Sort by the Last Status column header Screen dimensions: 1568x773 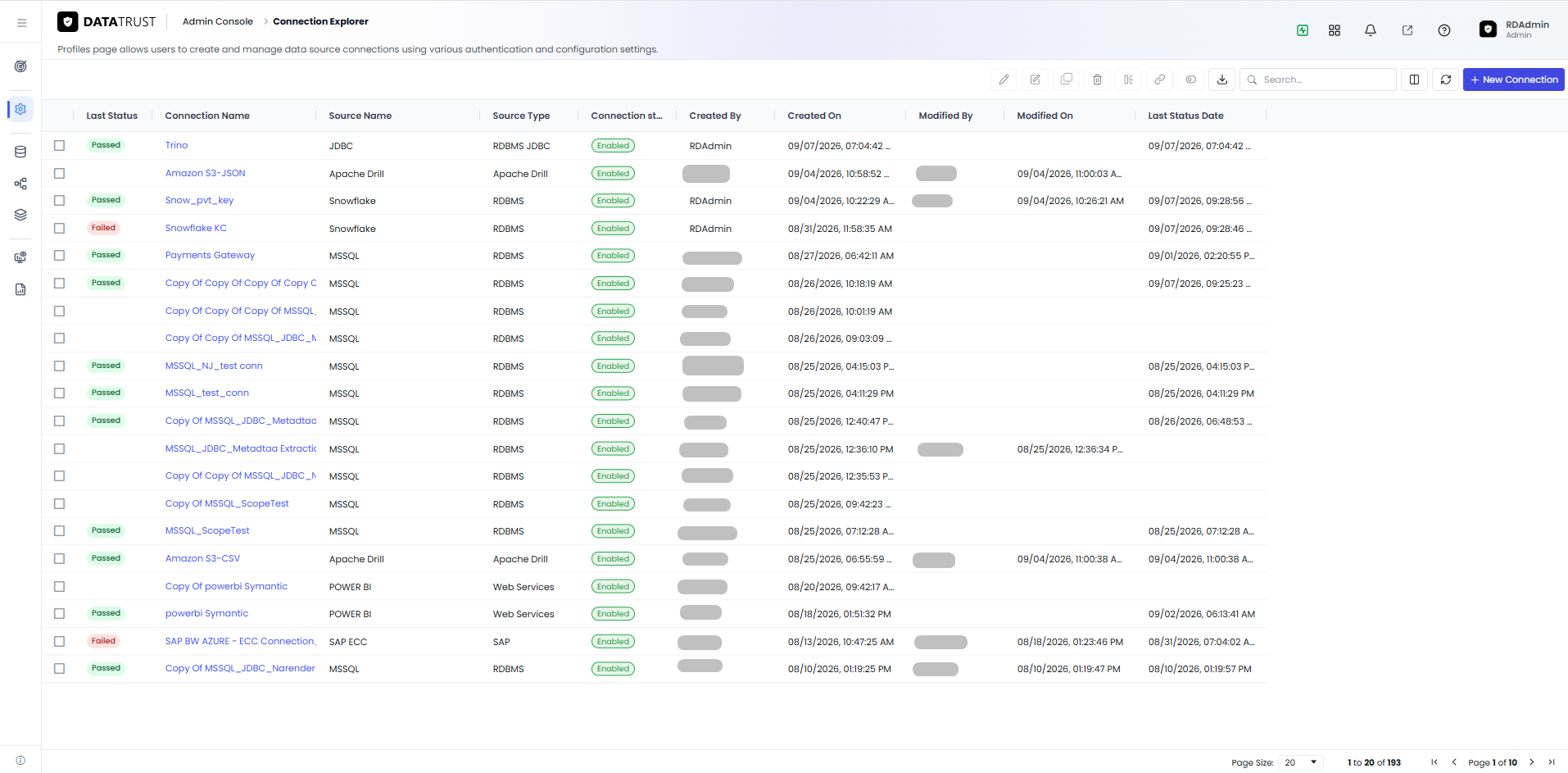click(111, 116)
